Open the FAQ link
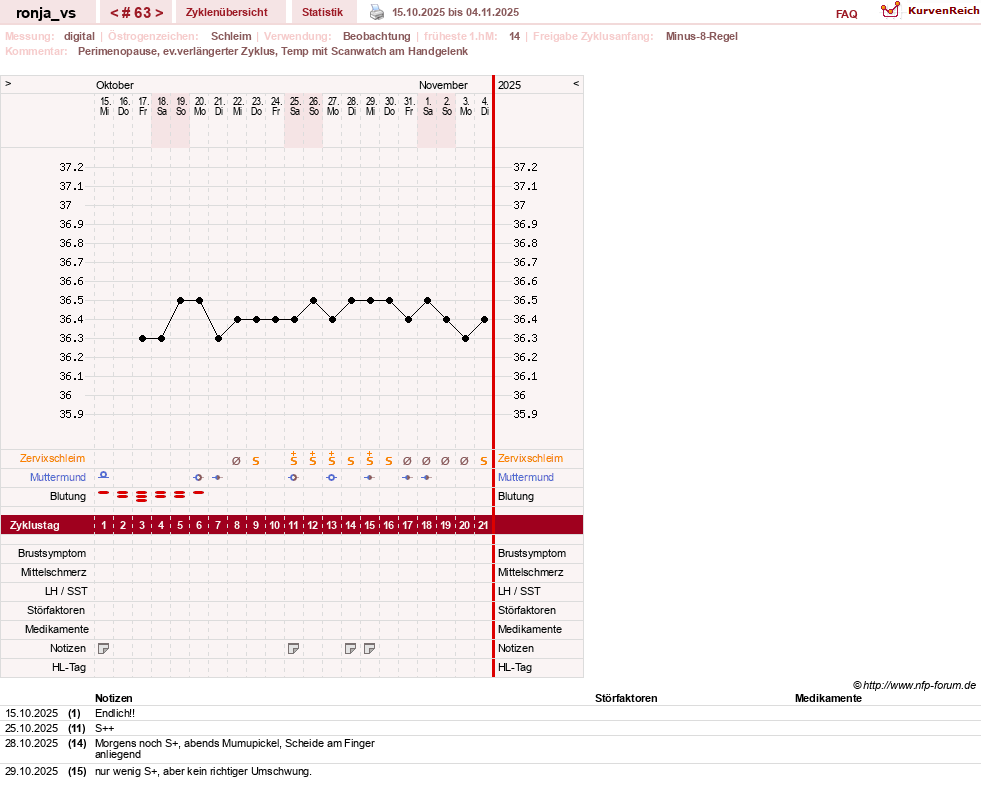Image resolution: width=981 pixels, height=811 pixels. pyautogui.click(x=846, y=14)
